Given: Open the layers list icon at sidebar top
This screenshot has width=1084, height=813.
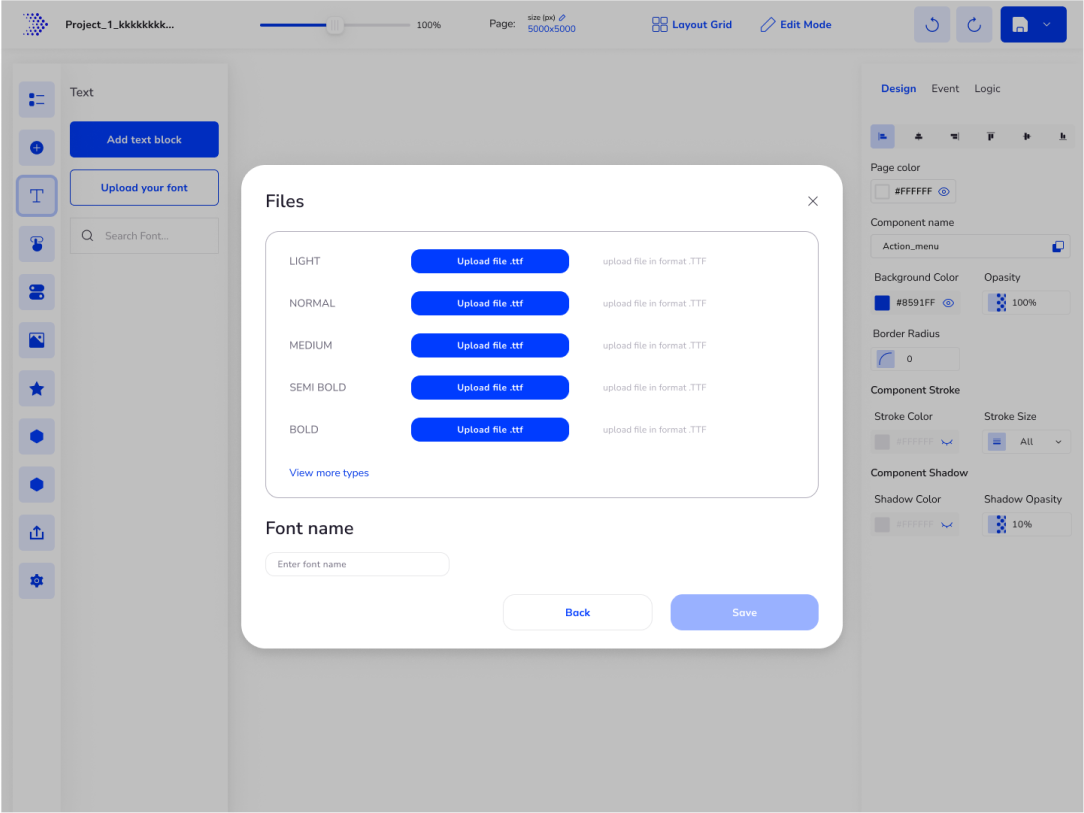Looking at the screenshot, I should click(x=36, y=99).
